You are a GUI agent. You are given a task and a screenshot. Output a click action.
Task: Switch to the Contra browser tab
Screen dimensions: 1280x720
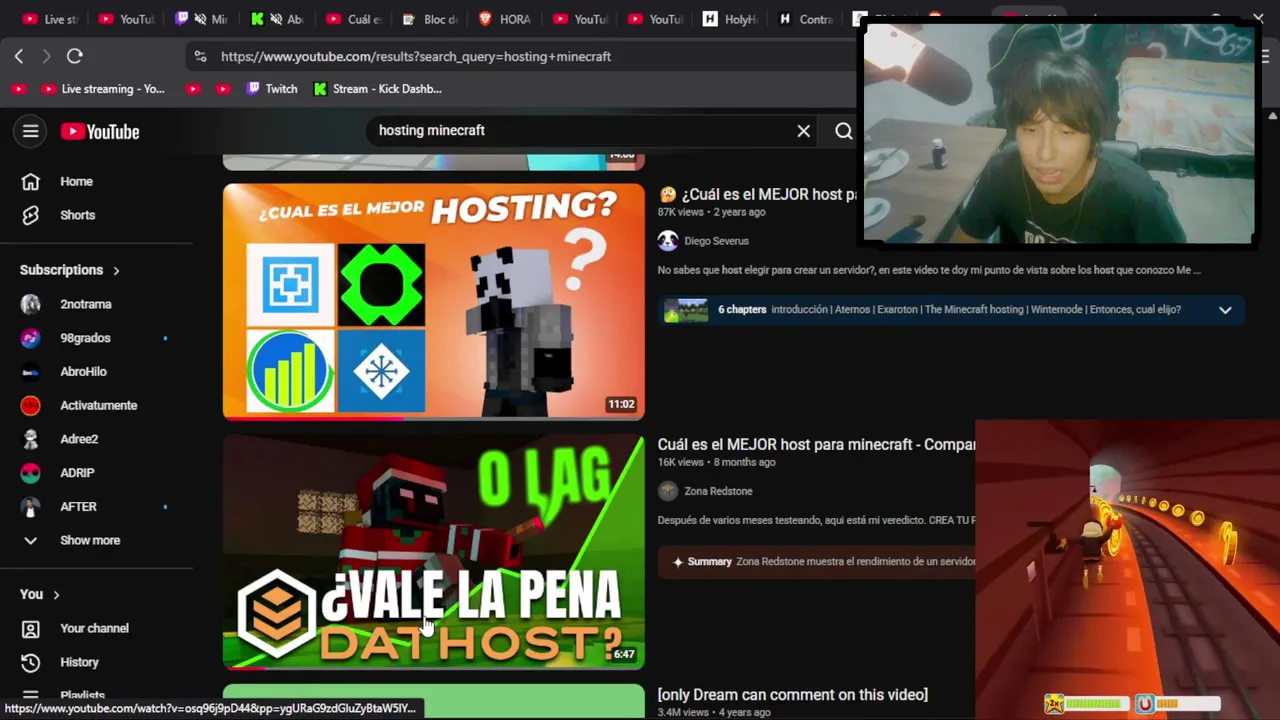[x=806, y=19]
